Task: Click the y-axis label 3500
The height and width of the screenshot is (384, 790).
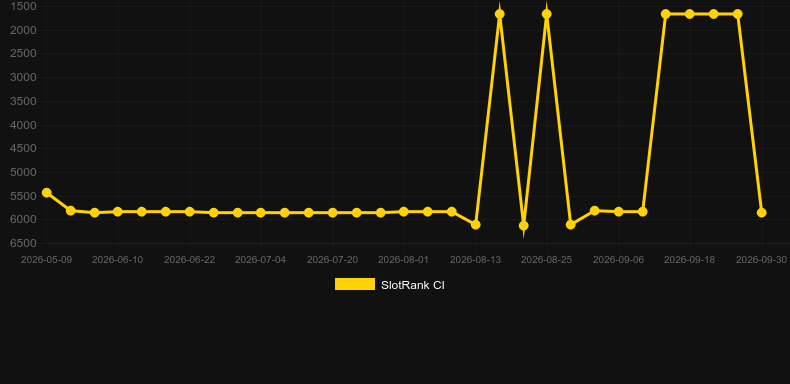Action: pyautogui.click(x=23, y=101)
